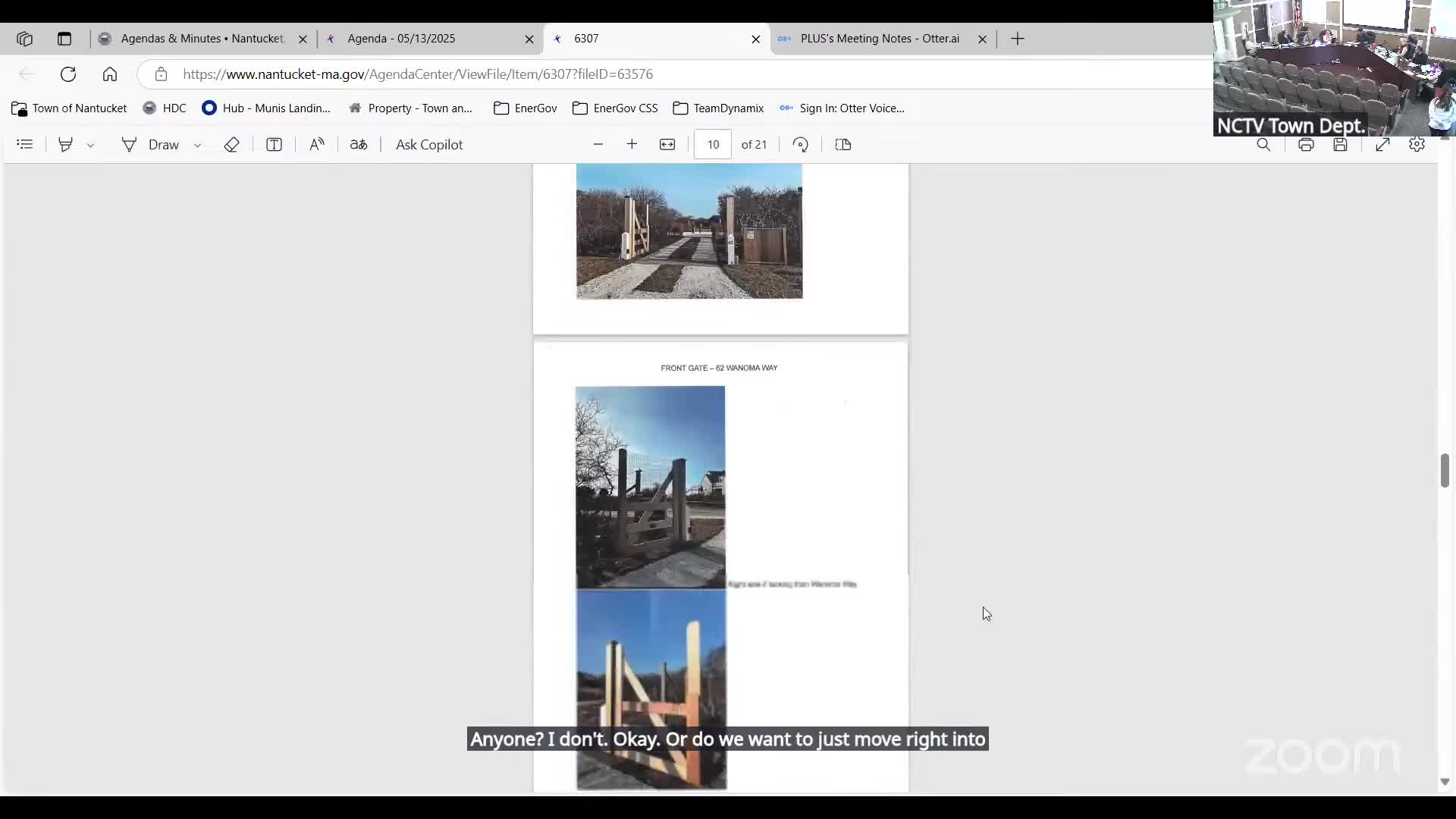The height and width of the screenshot is (819, 1456).
Task: Click the page number input field
Action: [x=713, y=144]
